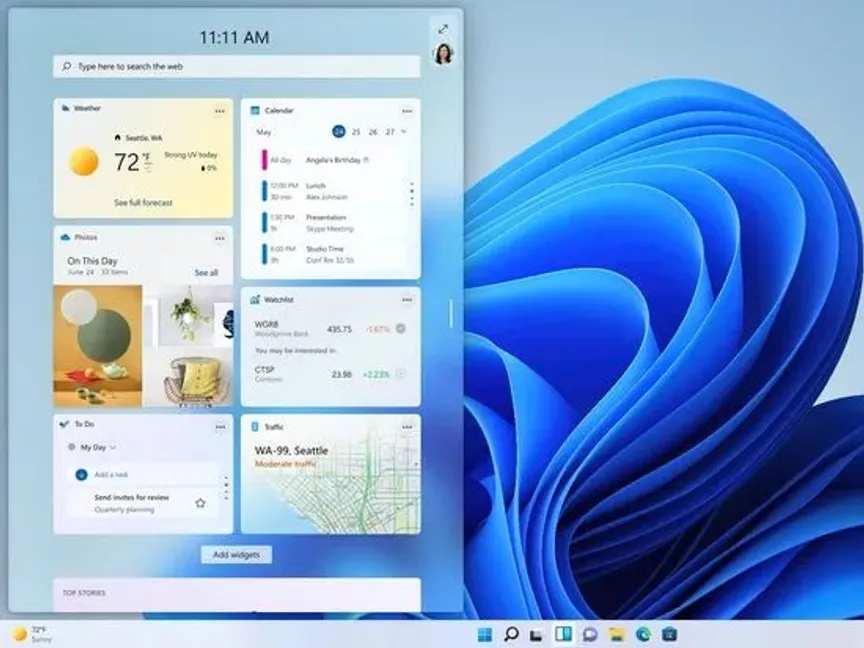The width and height of the screenshot is (864, 648).
Task: Open the user profile avatar
Action: (443, 54)
